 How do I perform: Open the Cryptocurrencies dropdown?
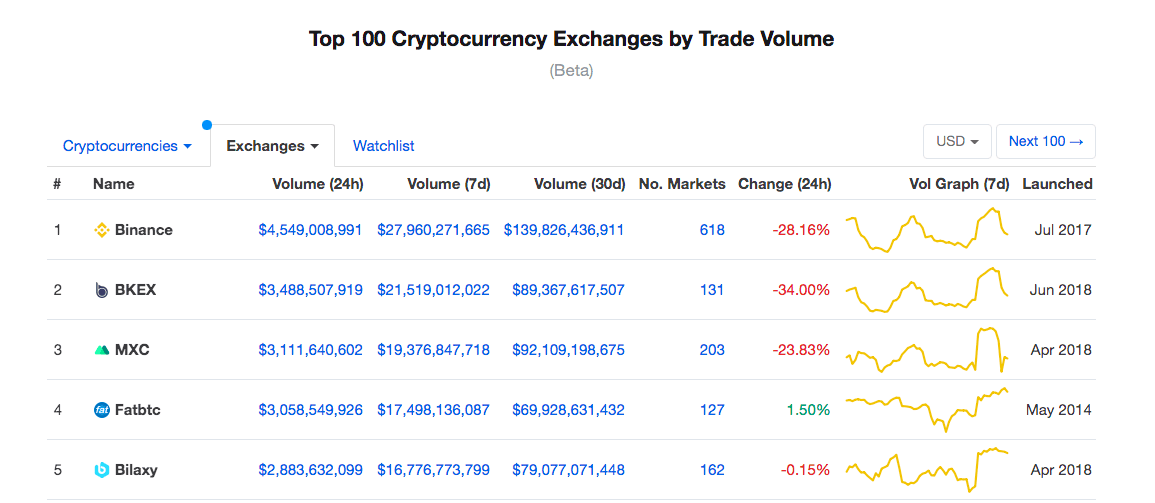point(127,146)
